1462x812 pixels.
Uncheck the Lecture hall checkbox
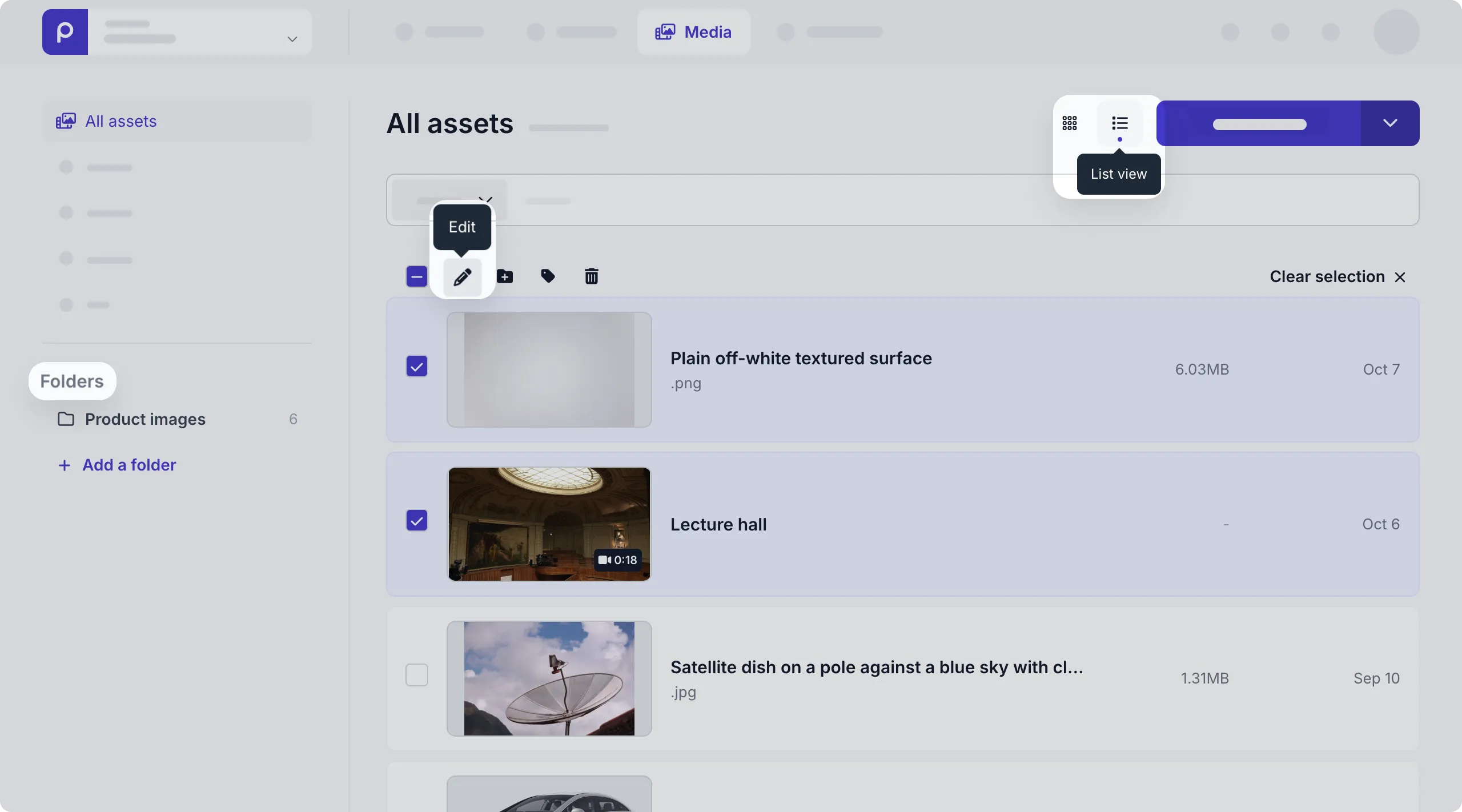coord(417,520)
